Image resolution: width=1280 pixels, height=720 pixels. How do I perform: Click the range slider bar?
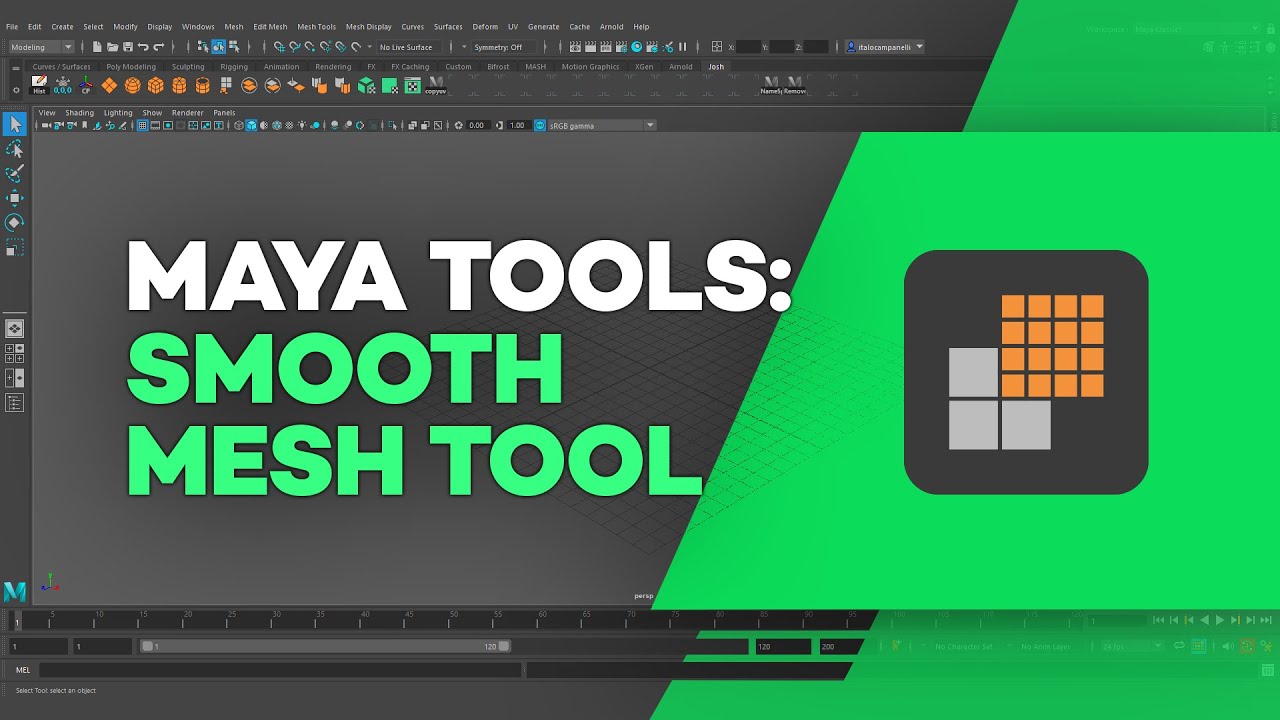click(x=326, y=647)
